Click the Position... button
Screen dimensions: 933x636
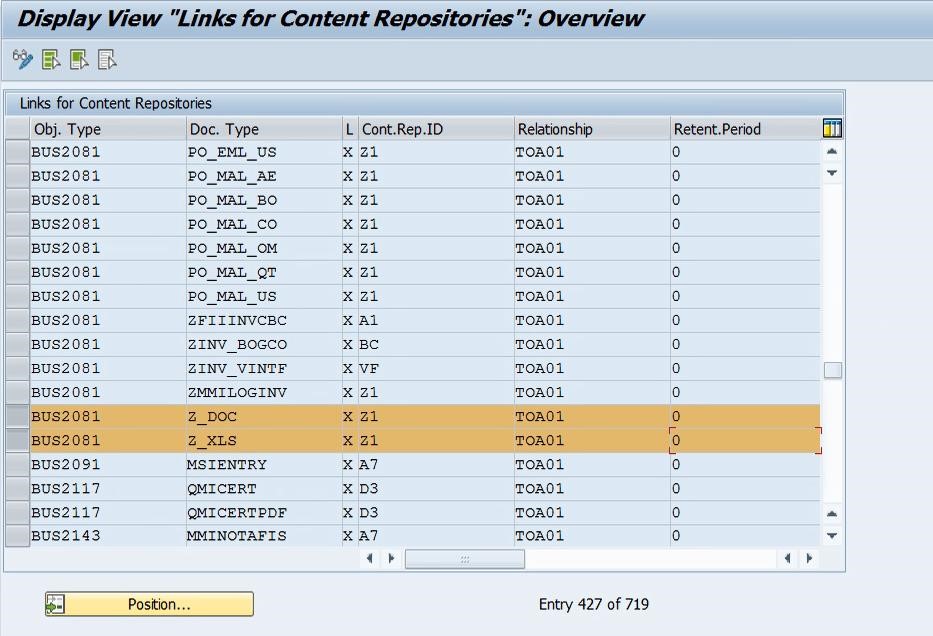tap(149, 604)
